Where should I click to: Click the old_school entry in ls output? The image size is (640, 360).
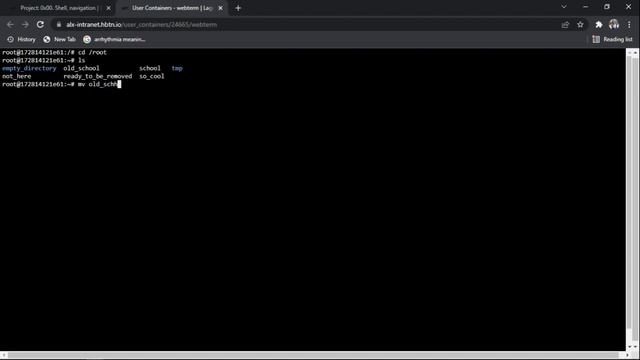pyautogui.click(x=81, y=68)
